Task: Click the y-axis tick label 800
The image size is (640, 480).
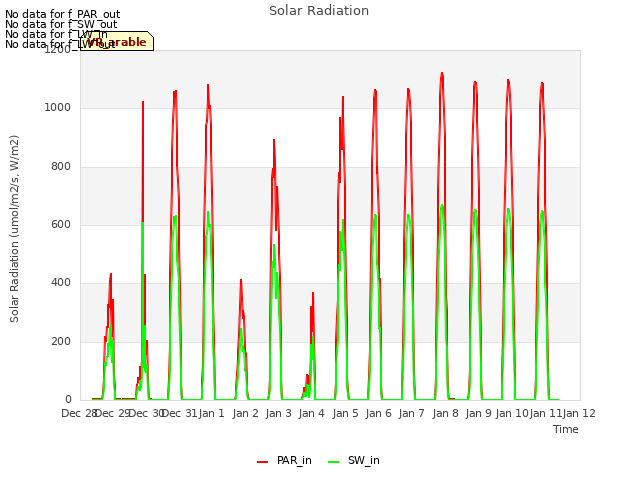Action: [x=61, y=167]
